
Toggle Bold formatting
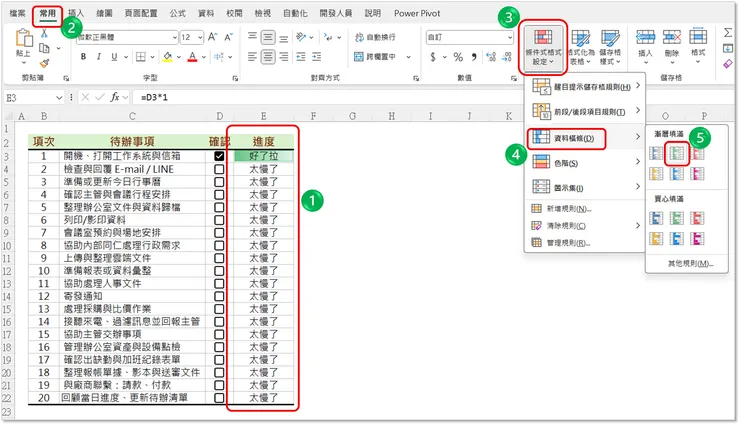pyautogui.click(x=83, y=57)
